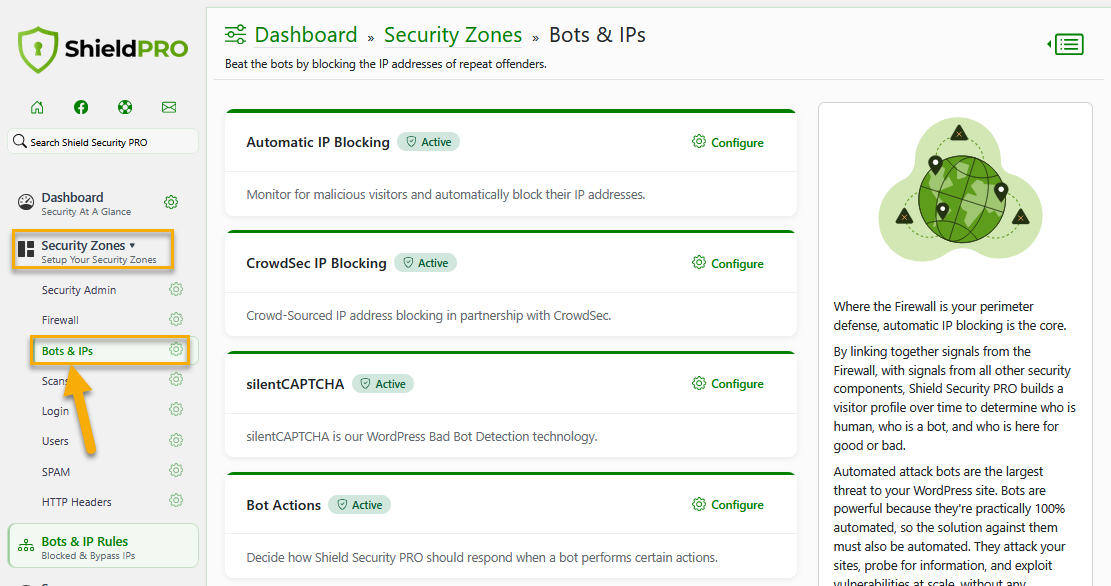1111x586 pixels.
Task: Open Security Admin gear icon
Action: 176,289
